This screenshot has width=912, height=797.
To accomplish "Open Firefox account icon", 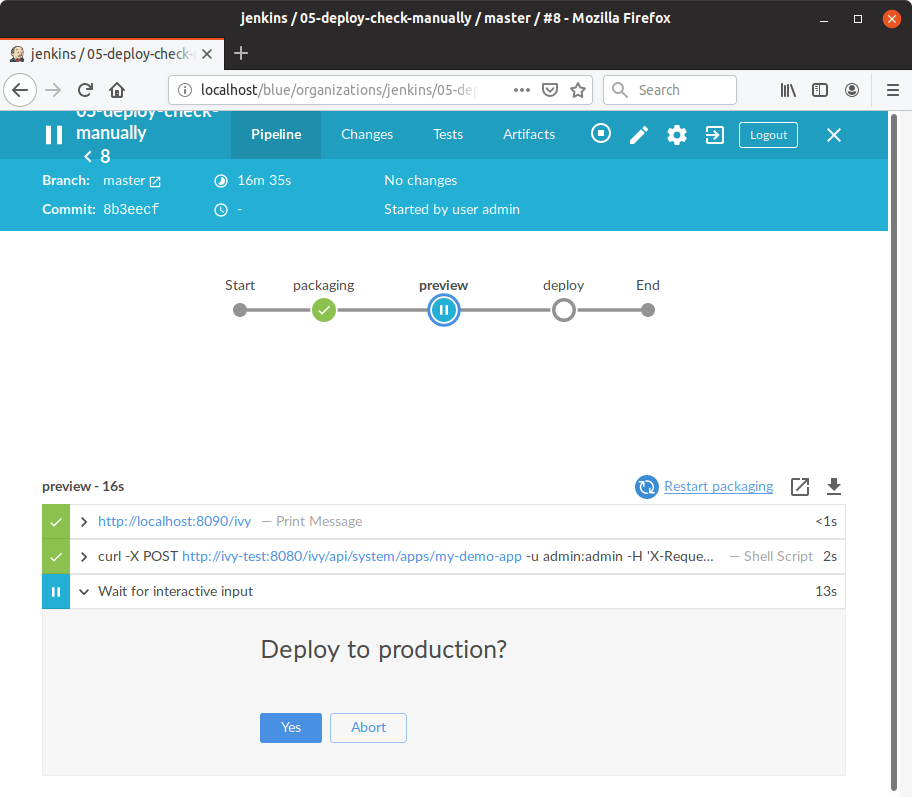I will tap(852, 90).
